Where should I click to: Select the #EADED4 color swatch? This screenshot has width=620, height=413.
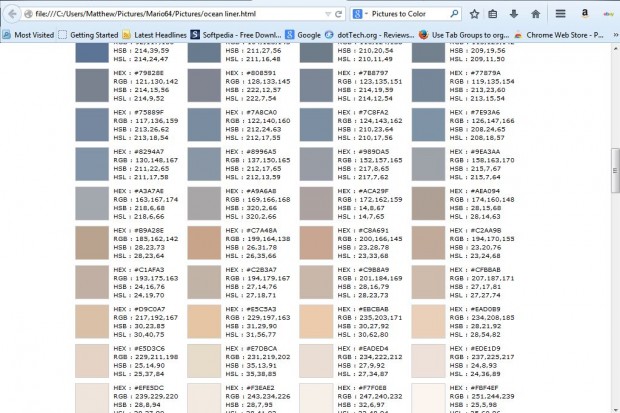(x=316, y=361)
